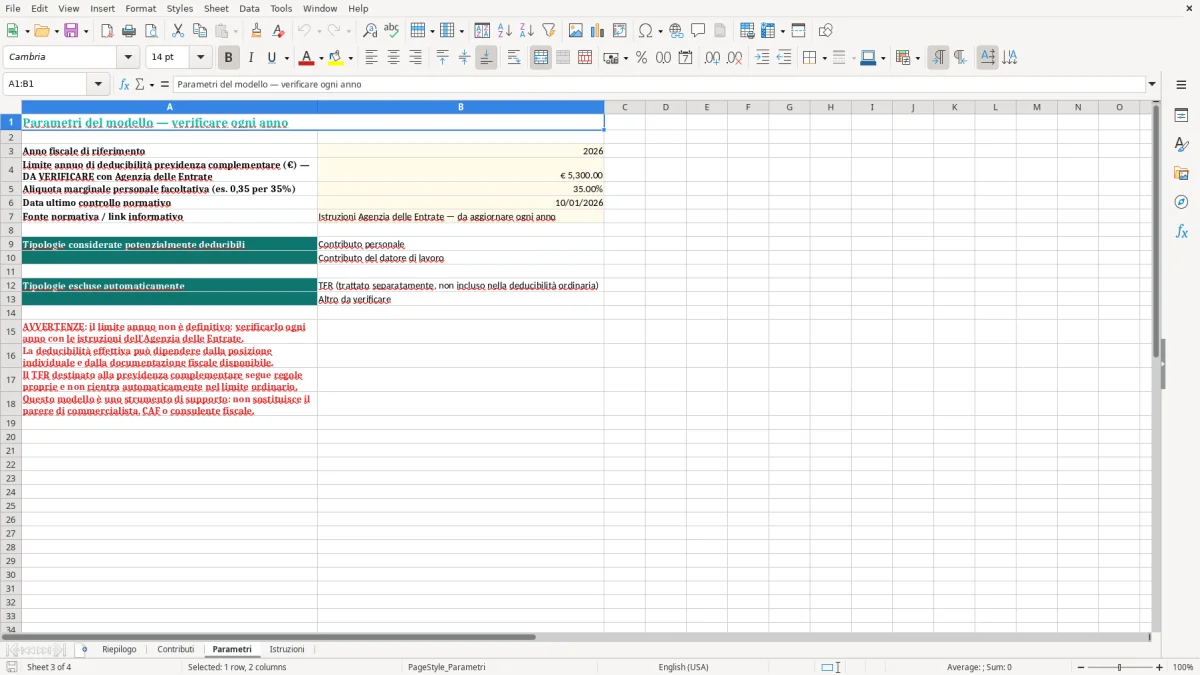Screen dimensions: 1200x675
Task: Align text left
Action: (371, 58)
